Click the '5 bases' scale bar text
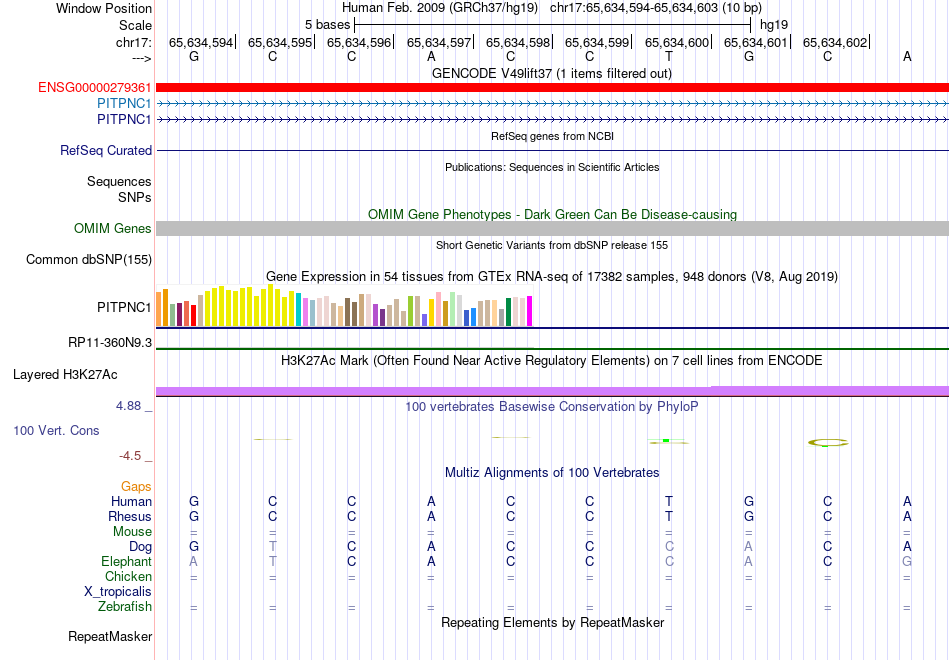Image resolution: width=950 pixels, height=660 pixels. pyautogui.click(x=327, y=25)
